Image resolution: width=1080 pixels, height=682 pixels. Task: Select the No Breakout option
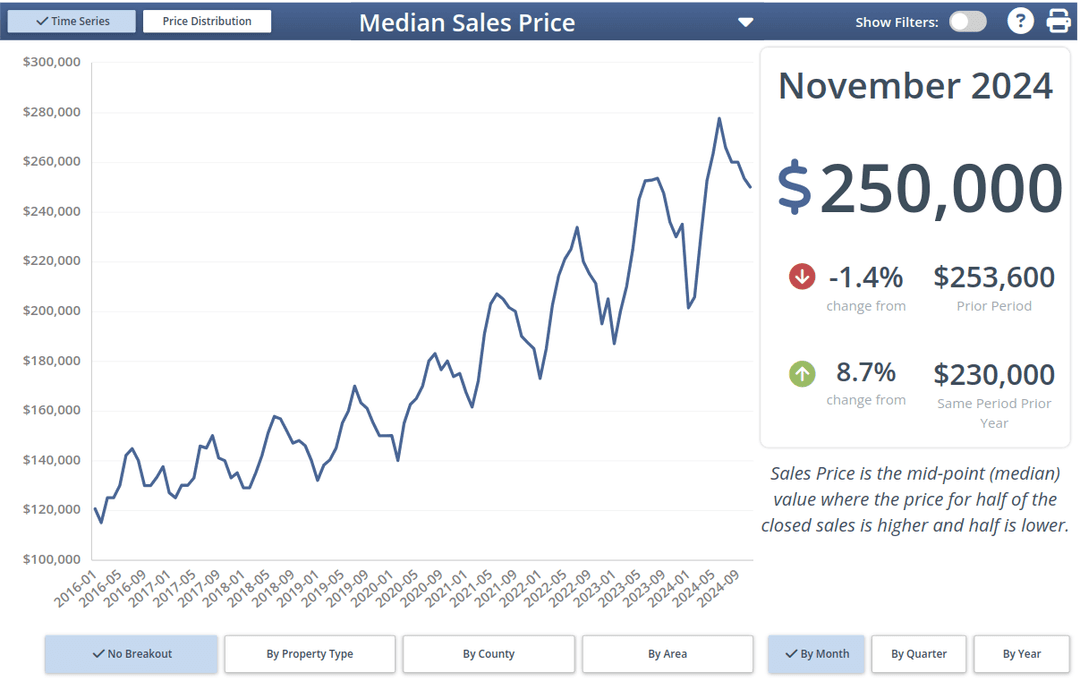point(131,654)
